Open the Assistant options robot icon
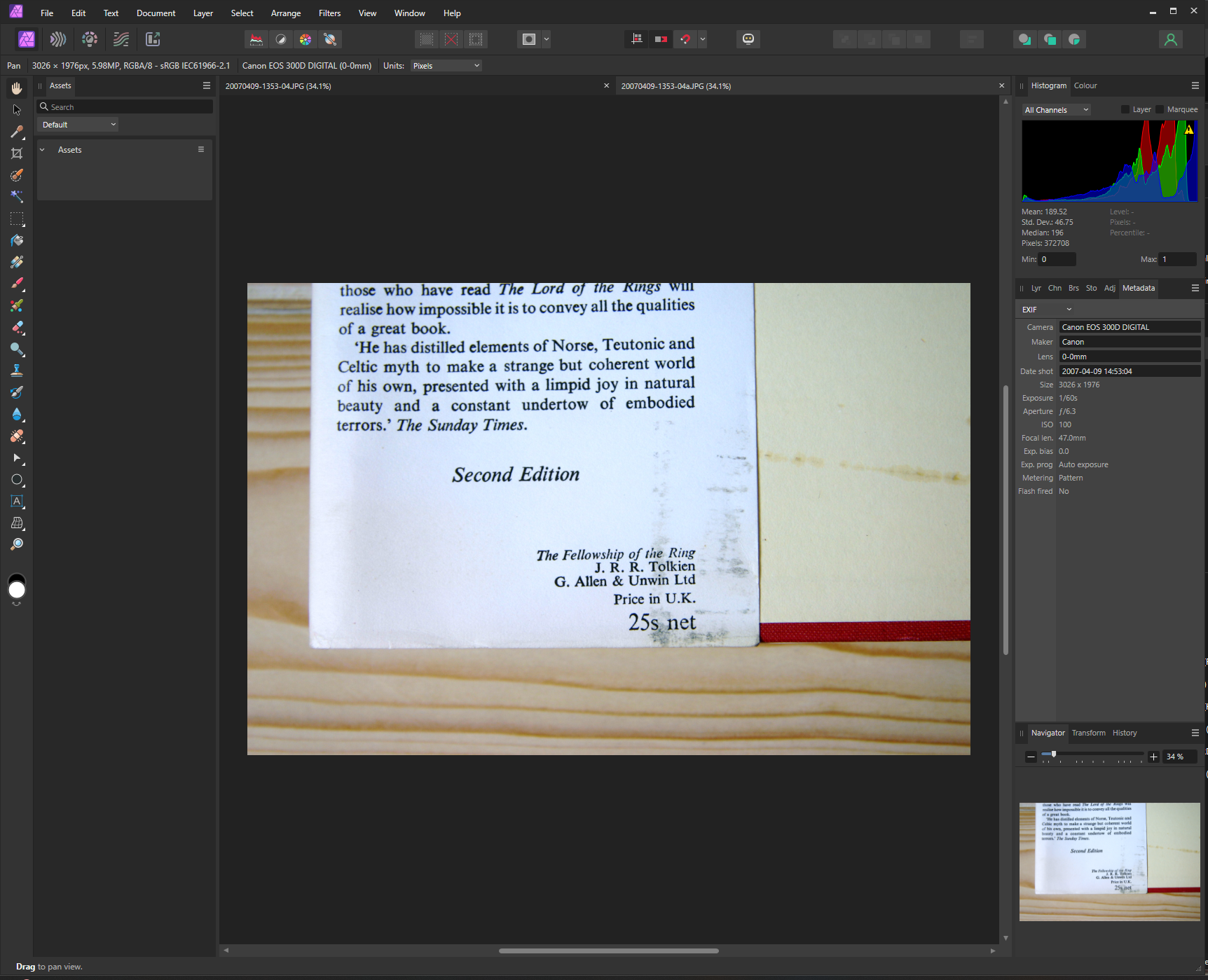The height and width of the screenshot is (980, 1208). coord(748,39)
